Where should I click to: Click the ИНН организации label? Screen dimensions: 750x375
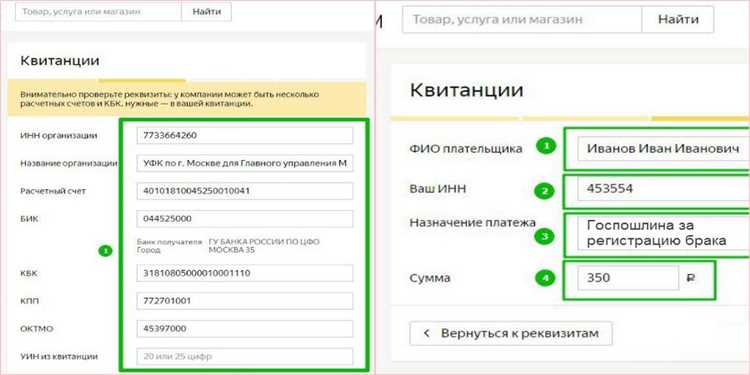(59, 135)
